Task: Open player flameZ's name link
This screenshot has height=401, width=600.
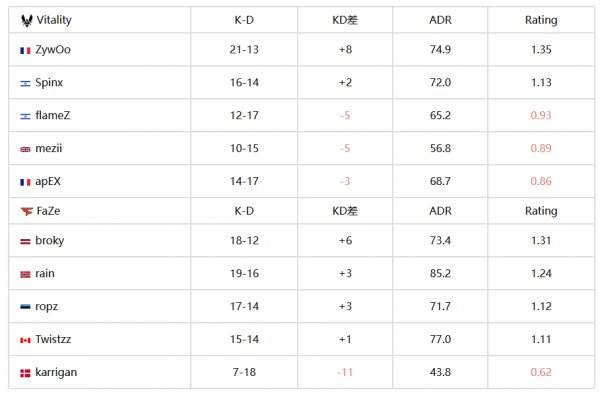Action: tap(52, 115)
